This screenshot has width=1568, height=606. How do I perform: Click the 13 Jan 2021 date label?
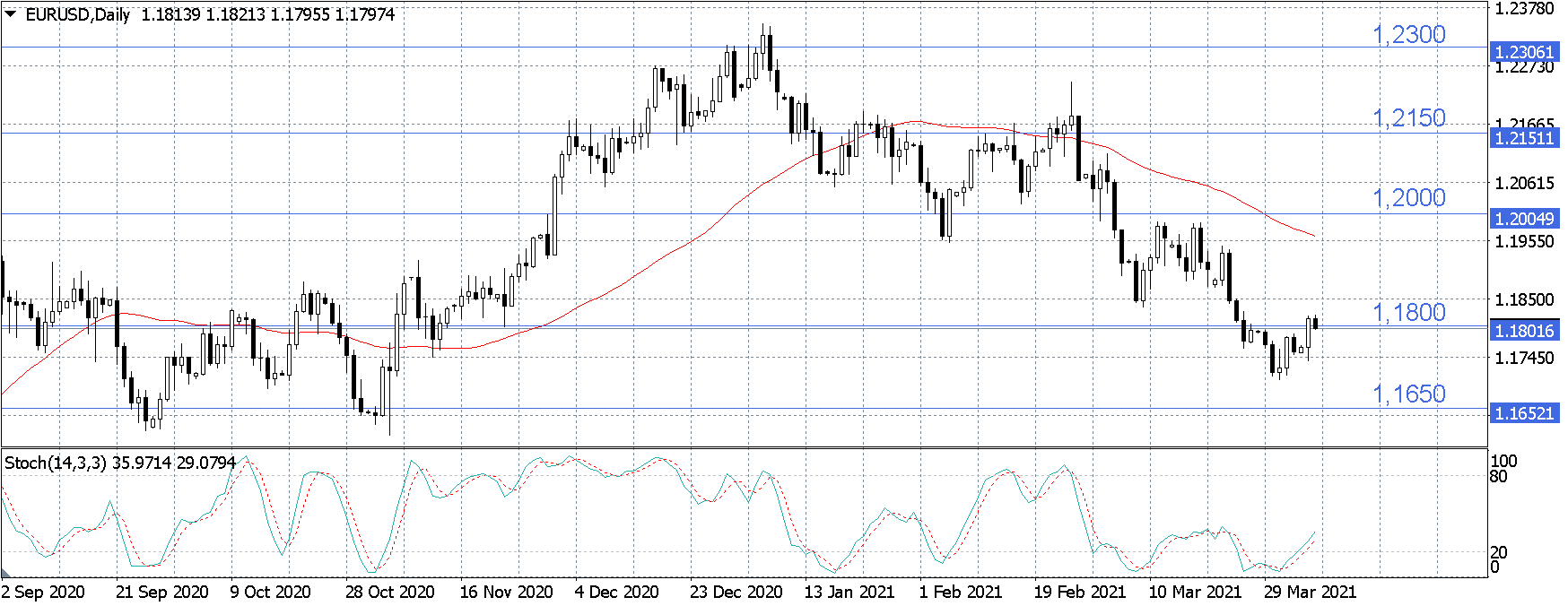[849, 592]
